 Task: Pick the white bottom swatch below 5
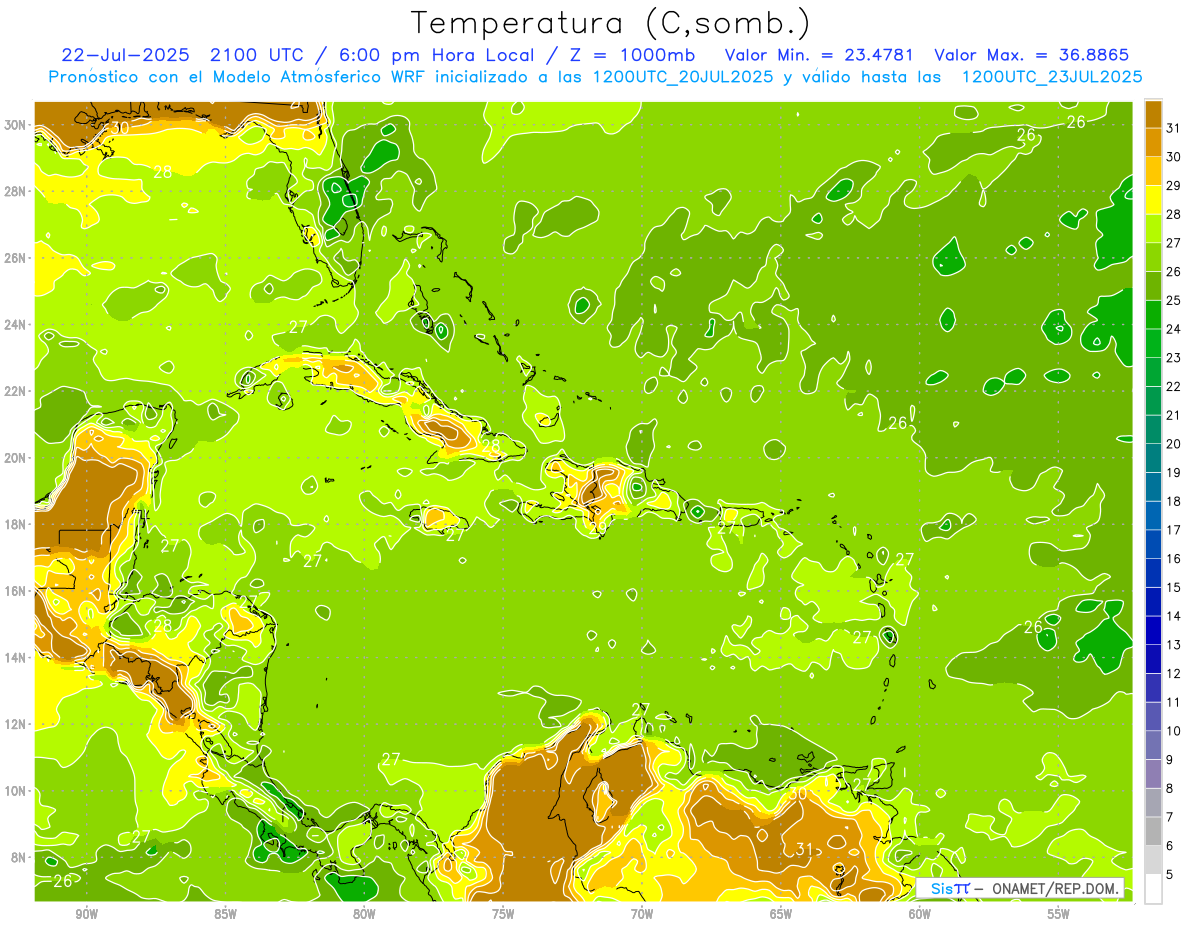click(1153, 889)
